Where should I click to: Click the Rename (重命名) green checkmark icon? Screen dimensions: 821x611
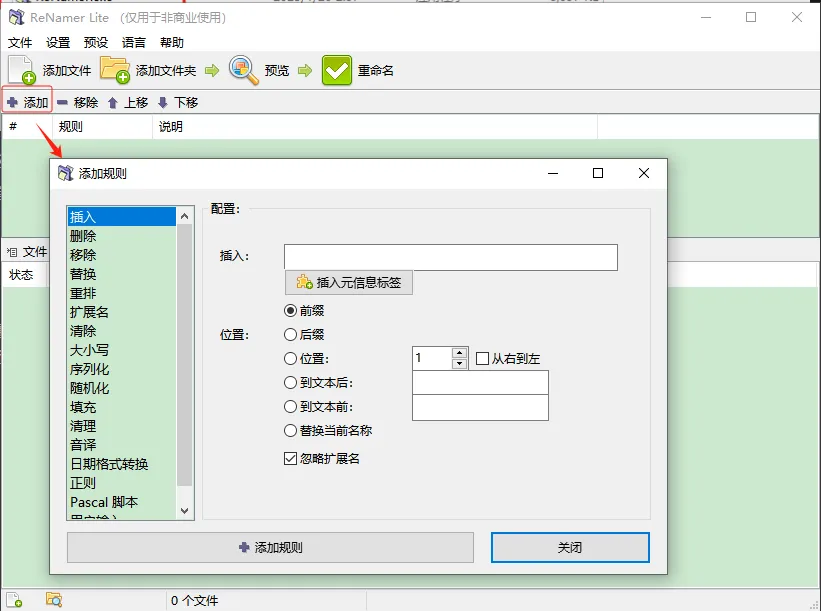(x=337, y=70)
